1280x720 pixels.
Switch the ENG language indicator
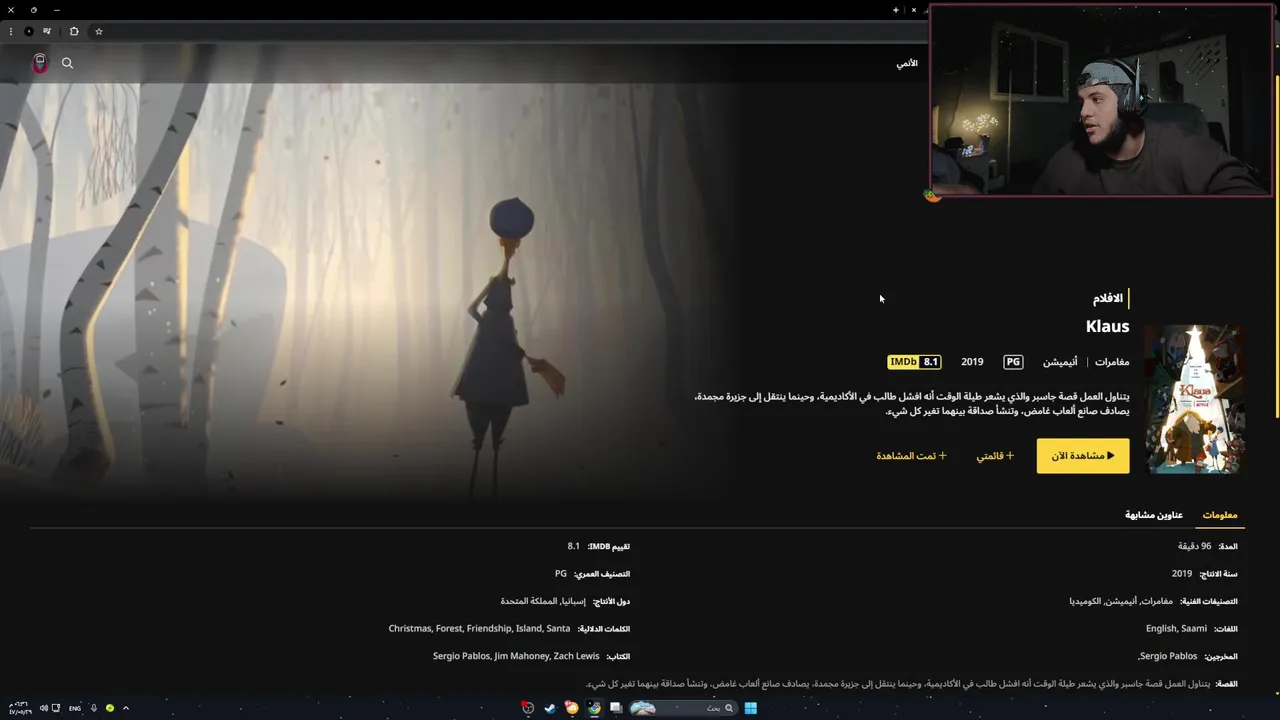(x=75, y=708)
